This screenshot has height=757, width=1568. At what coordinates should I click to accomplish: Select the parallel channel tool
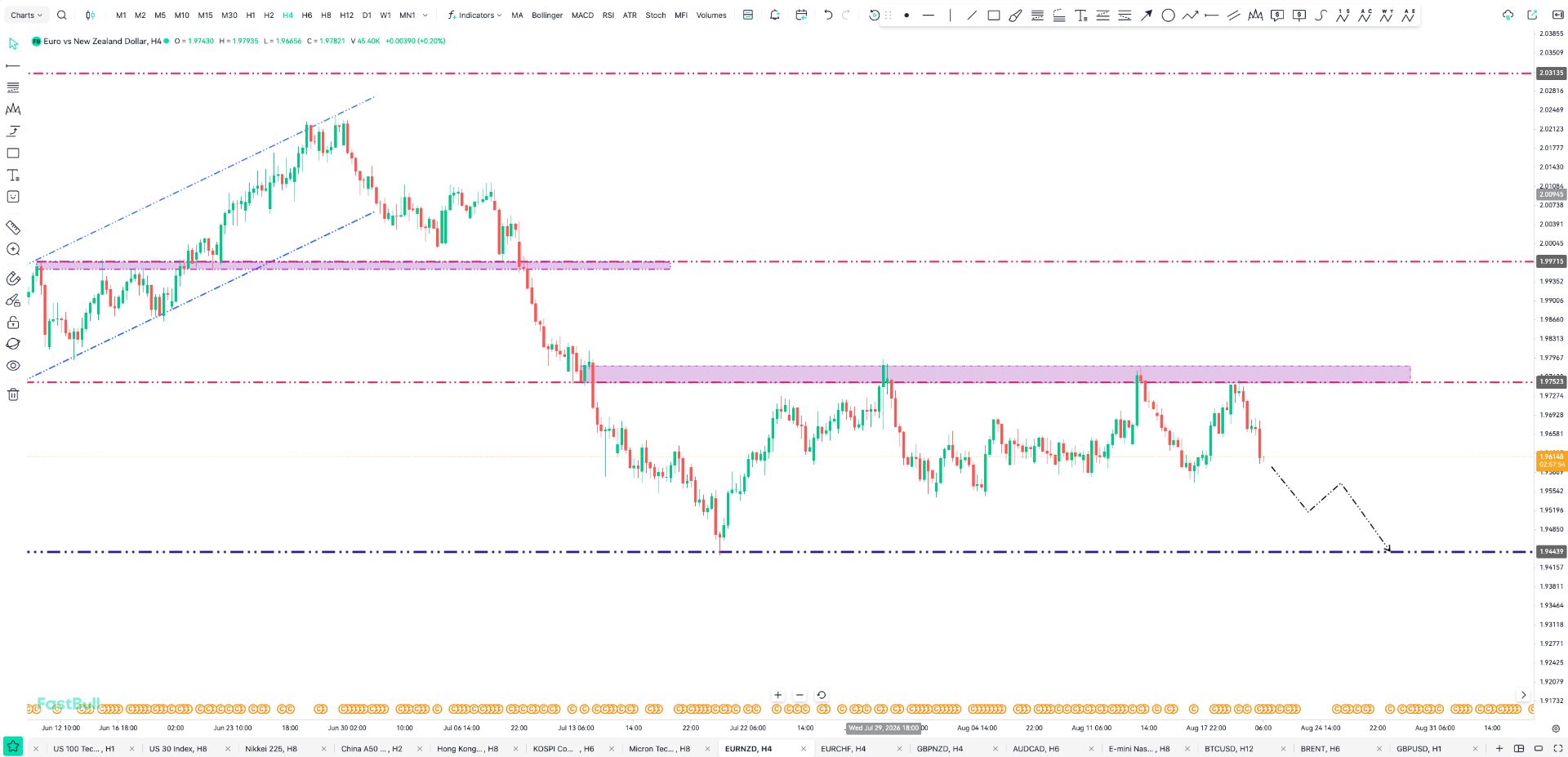1234,15
